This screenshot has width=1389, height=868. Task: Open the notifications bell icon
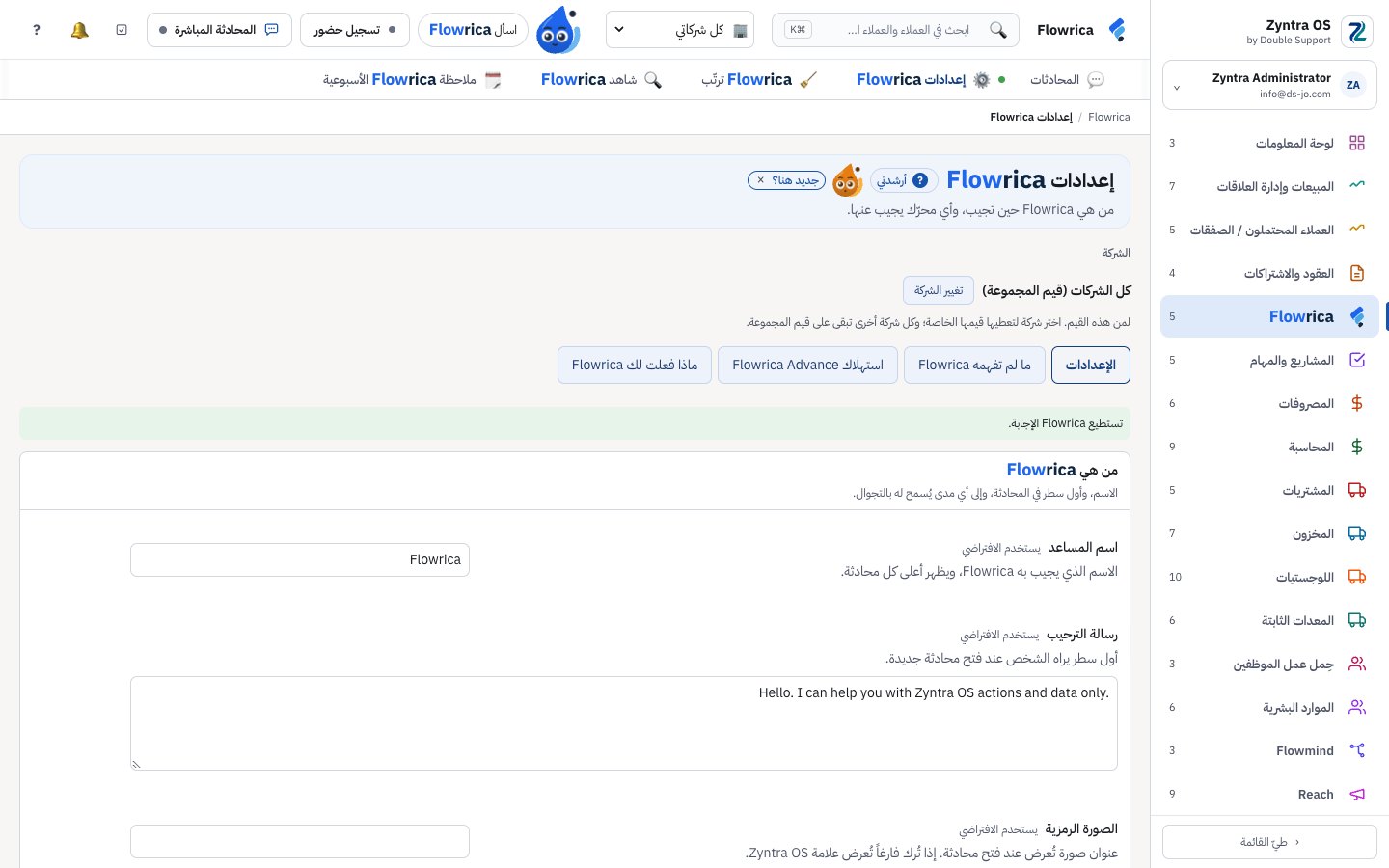[79, 30]
